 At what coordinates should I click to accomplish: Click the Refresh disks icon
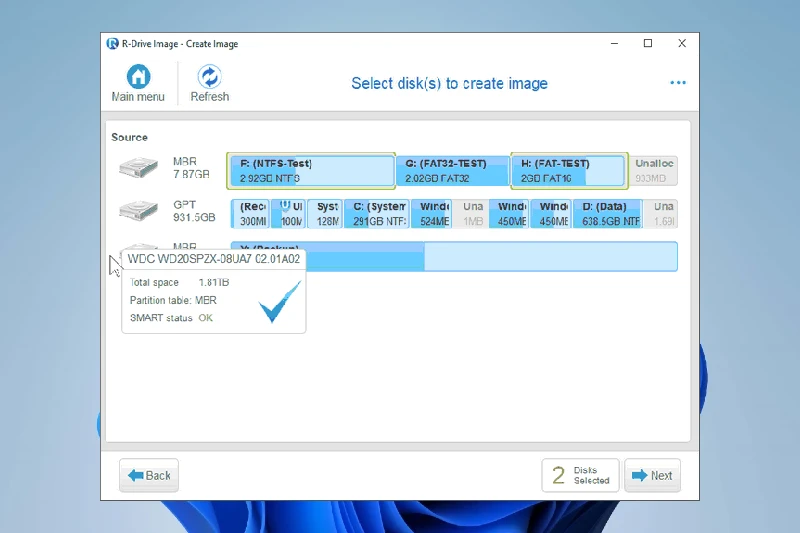[210, 77]
